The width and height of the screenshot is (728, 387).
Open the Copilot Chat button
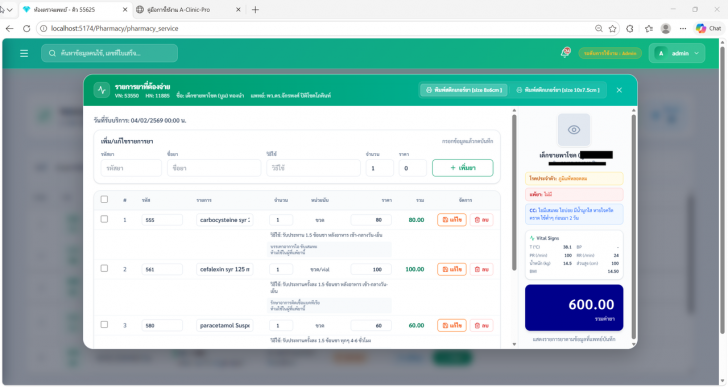coord(708,28)
